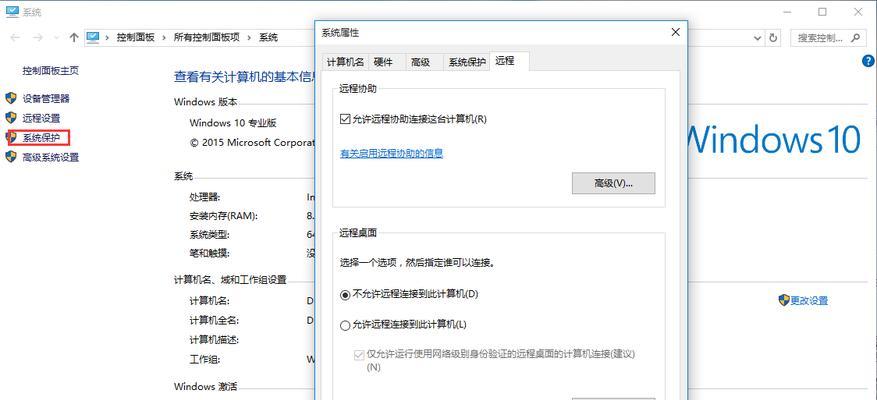
Task: Toggle 允许远程协助连接这台计算机 checkbox
Action: point(345,119)
